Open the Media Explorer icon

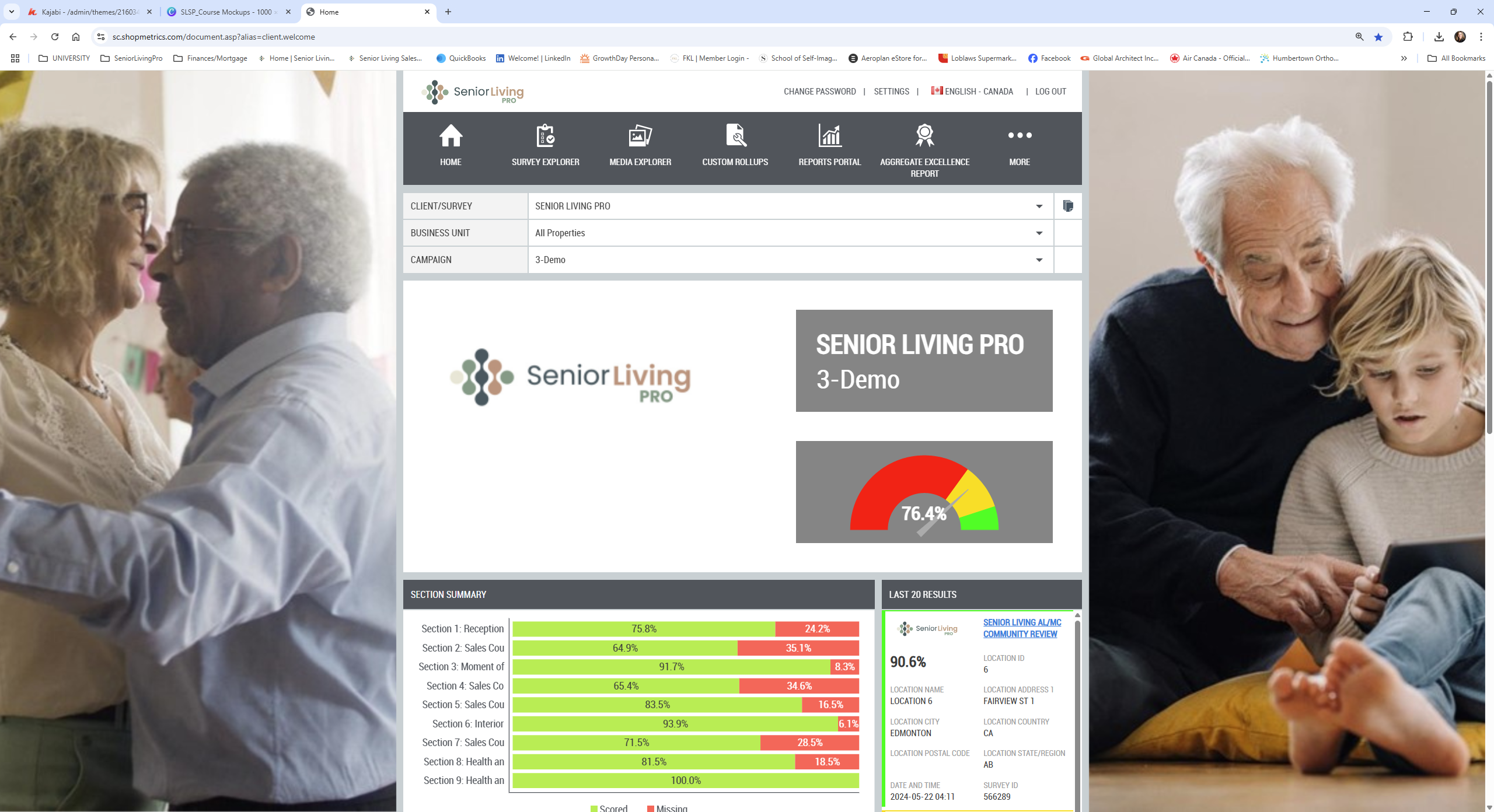pos(640,136)
